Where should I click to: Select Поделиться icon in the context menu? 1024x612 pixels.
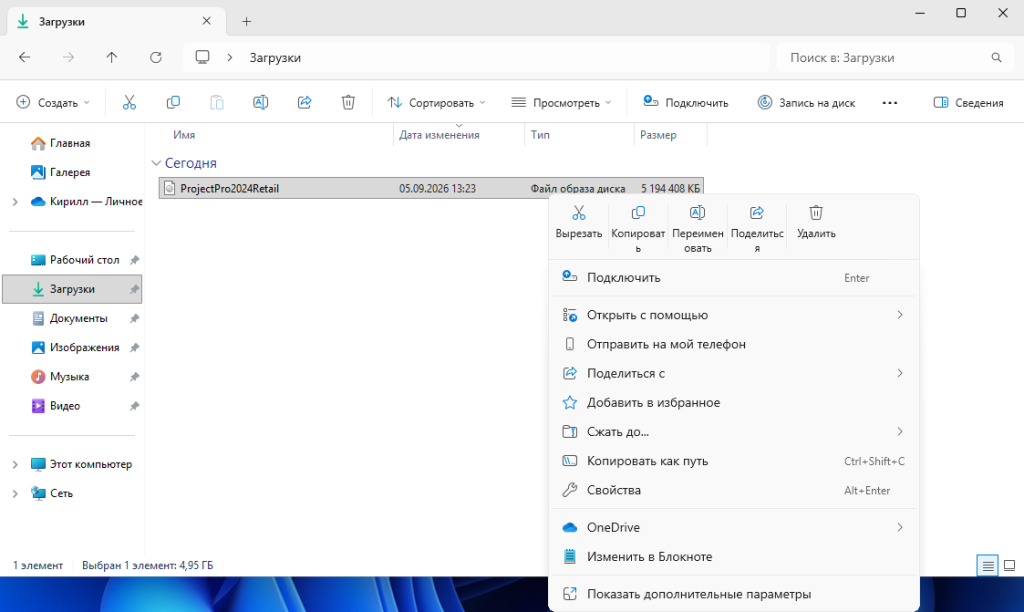point(757,229)
